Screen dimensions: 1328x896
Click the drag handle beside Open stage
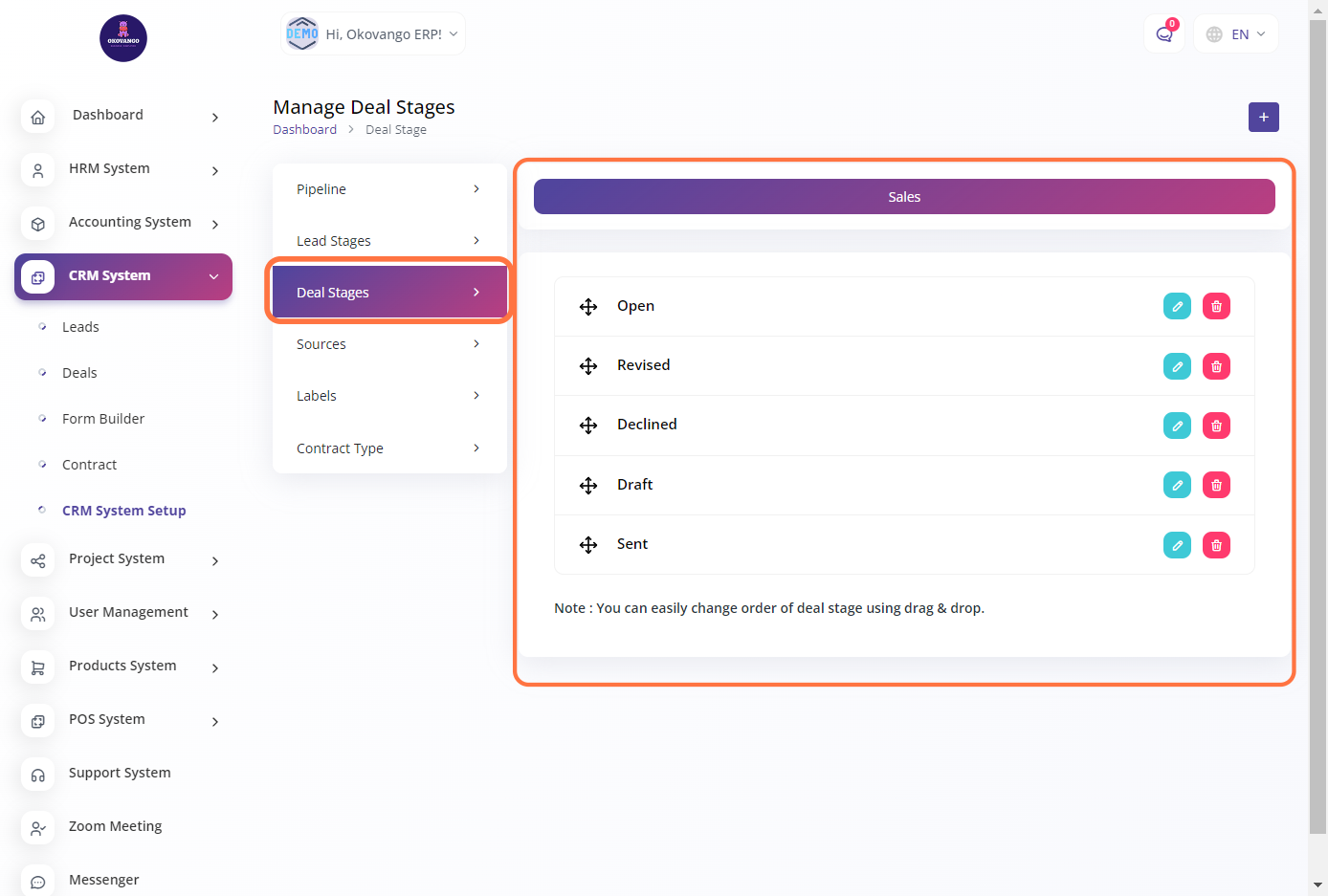point(588,307)
